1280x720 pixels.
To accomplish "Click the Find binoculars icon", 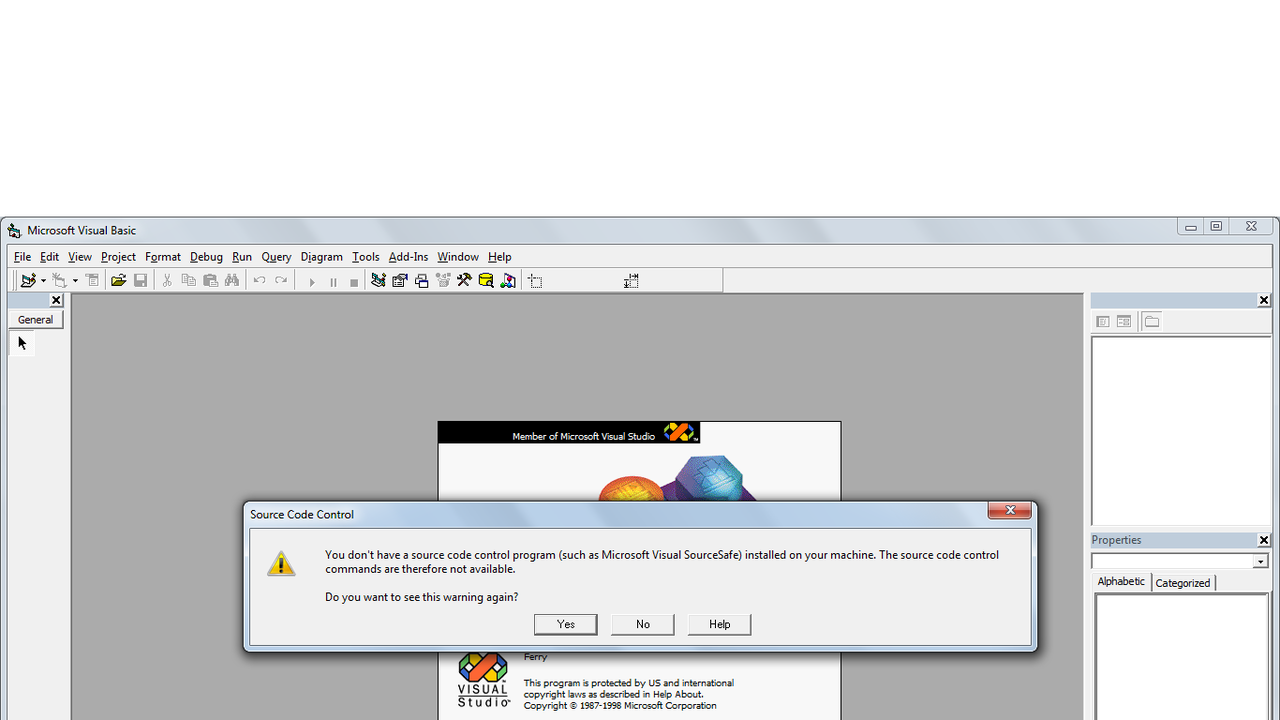I will pos(232,281).
